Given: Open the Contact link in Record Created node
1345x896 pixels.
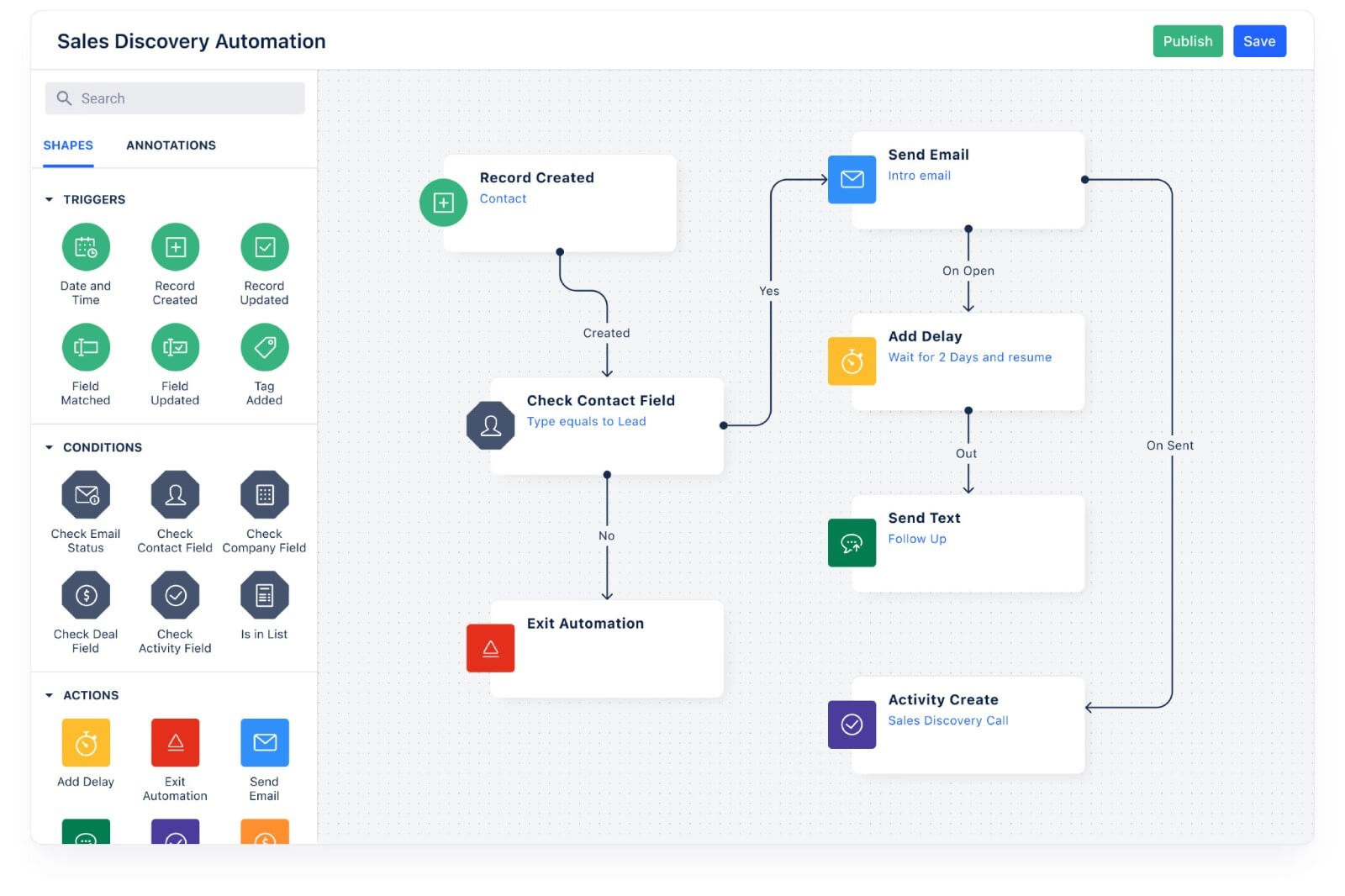Looking at the screenshot, I should click(x=503, y=198).
